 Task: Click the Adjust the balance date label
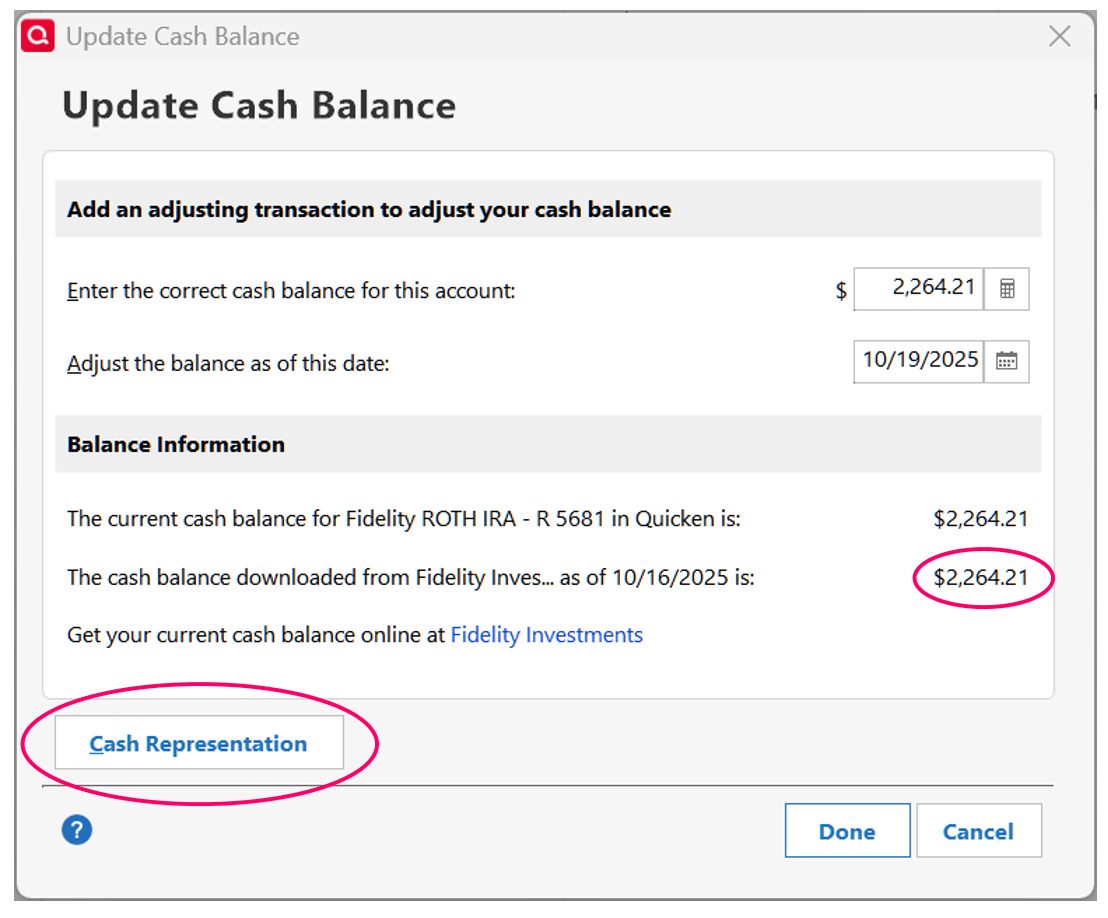coord(228,363)
